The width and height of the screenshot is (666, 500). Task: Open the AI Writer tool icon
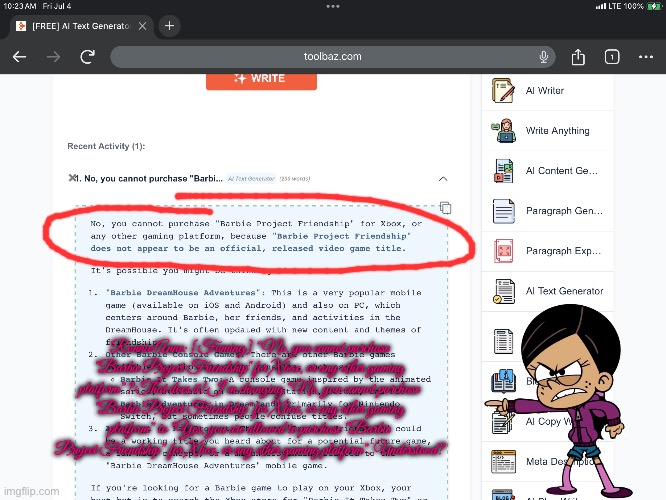503,90
